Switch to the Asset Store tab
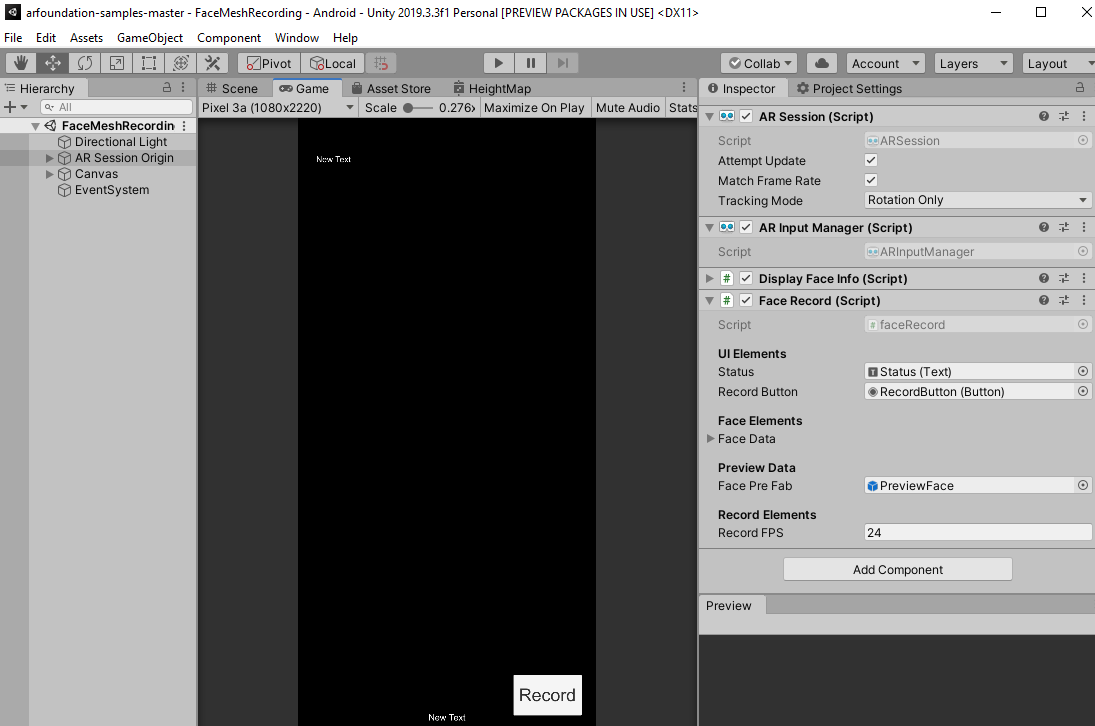The height and width of the screenshot is (726, 1095). pos(391,89)
